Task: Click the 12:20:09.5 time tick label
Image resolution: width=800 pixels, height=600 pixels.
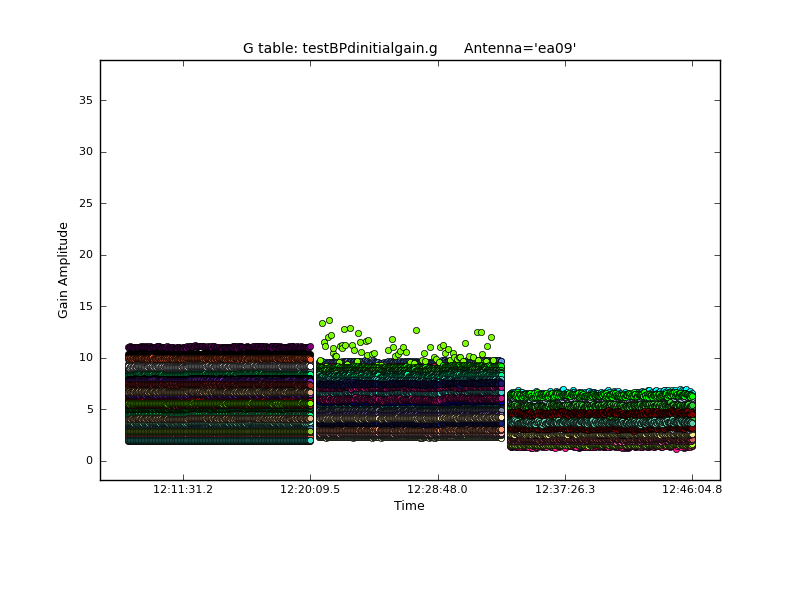Action: pyautogui.click(x=310, y=490)
